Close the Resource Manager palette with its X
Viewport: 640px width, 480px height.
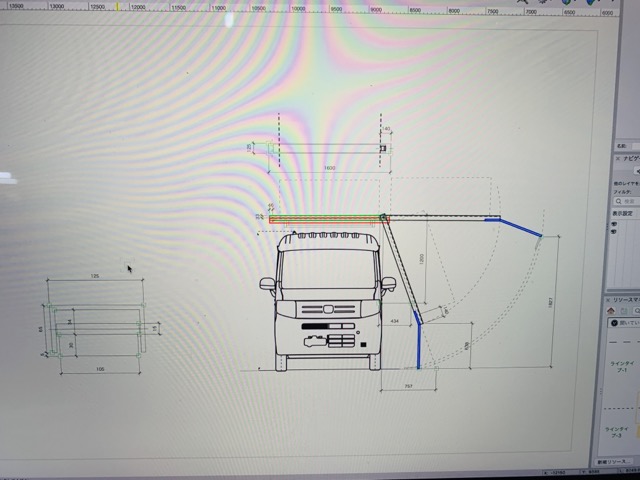point(607,300)
